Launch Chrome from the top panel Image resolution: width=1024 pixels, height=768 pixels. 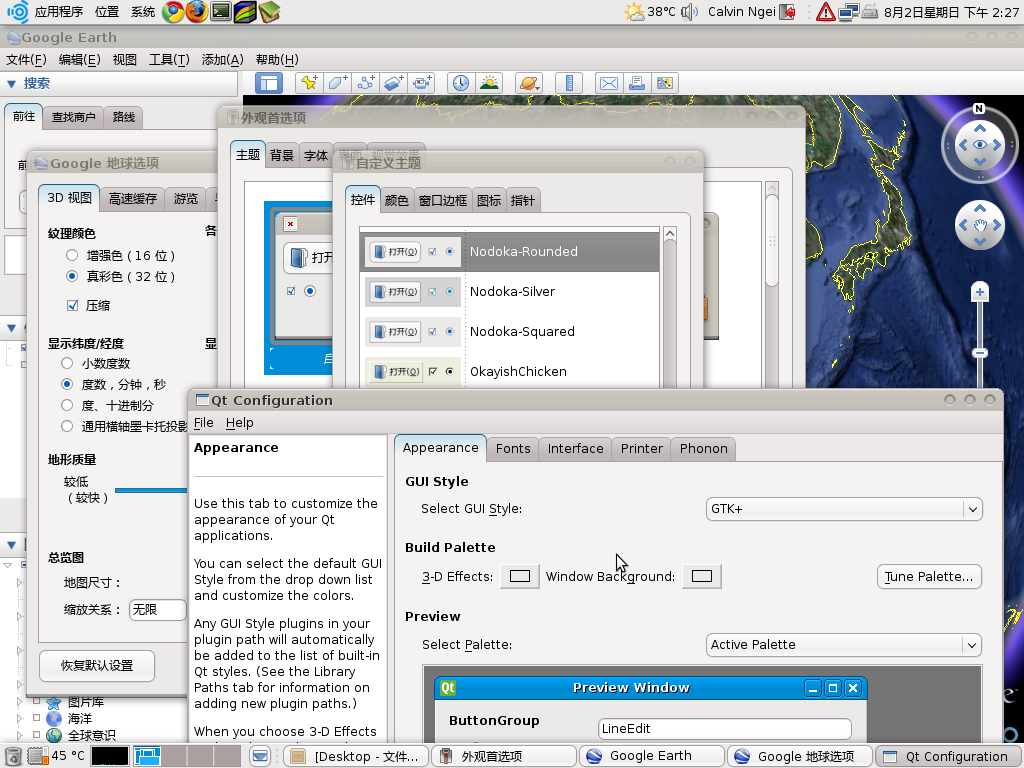(x=173, y=12)
